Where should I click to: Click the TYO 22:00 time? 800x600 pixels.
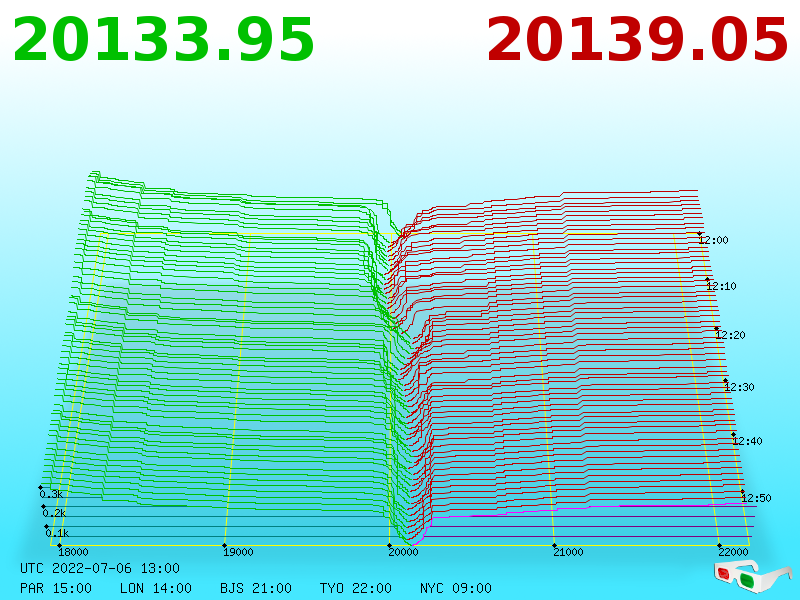pos(356,588)
